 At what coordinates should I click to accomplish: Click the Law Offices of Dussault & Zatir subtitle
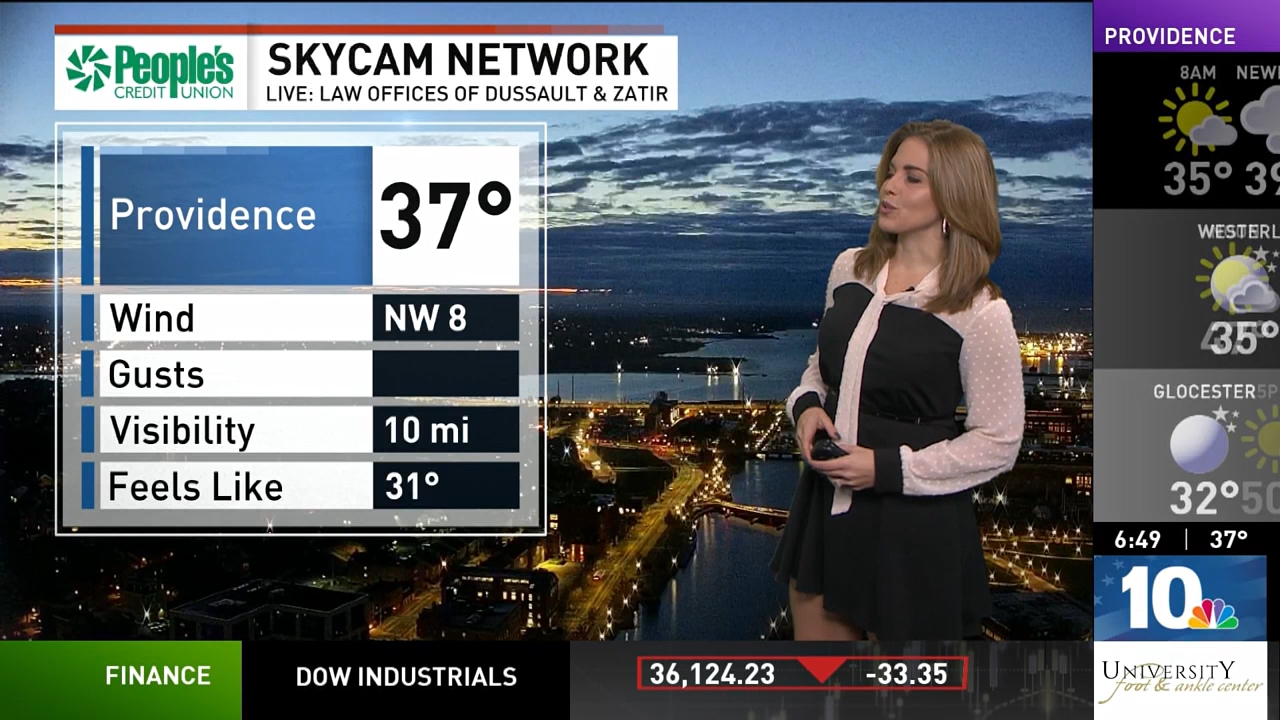(467, 95)
